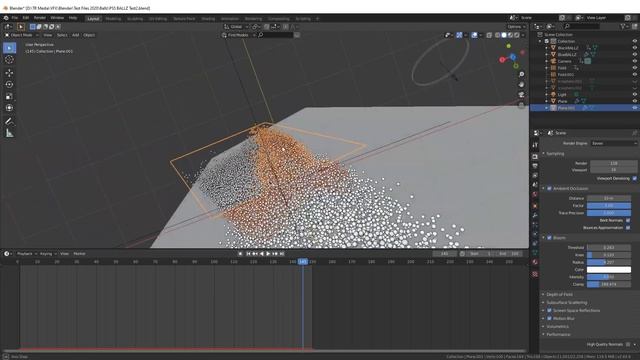
Task: Open the viewport Options popover
Action: (x=516, y=27)
